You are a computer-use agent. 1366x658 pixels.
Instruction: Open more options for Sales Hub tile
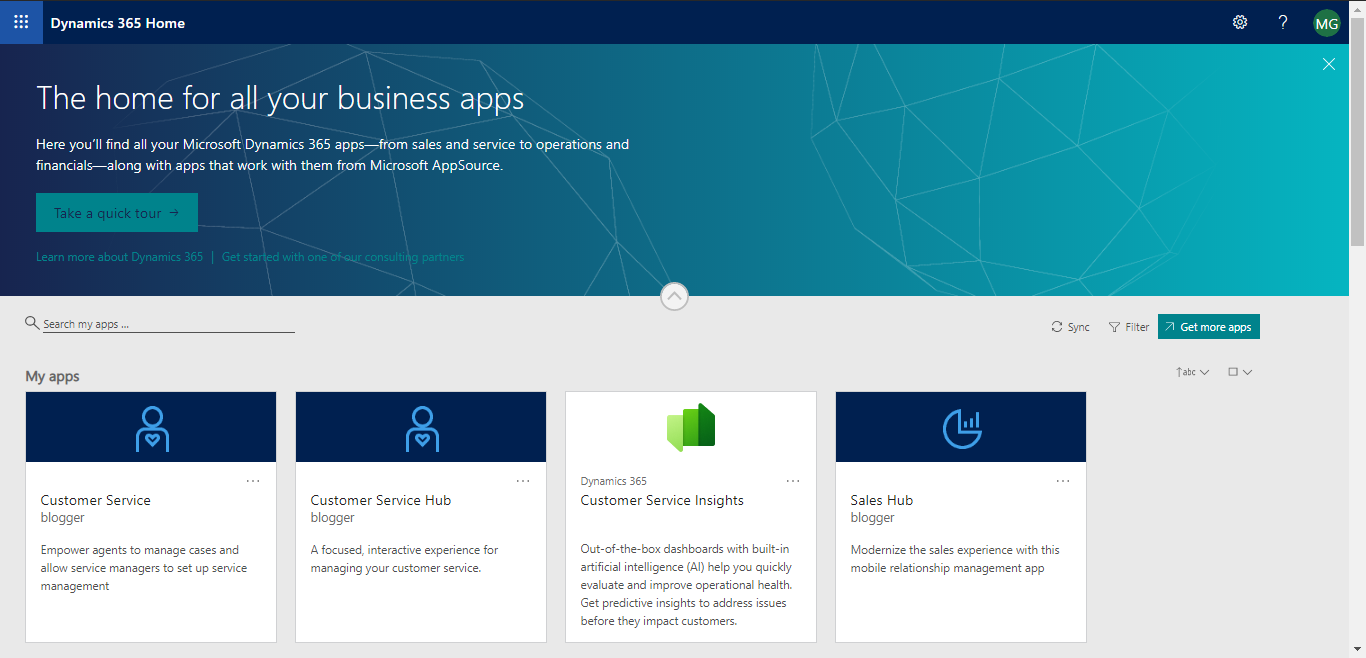click(x=1063, y=481)
